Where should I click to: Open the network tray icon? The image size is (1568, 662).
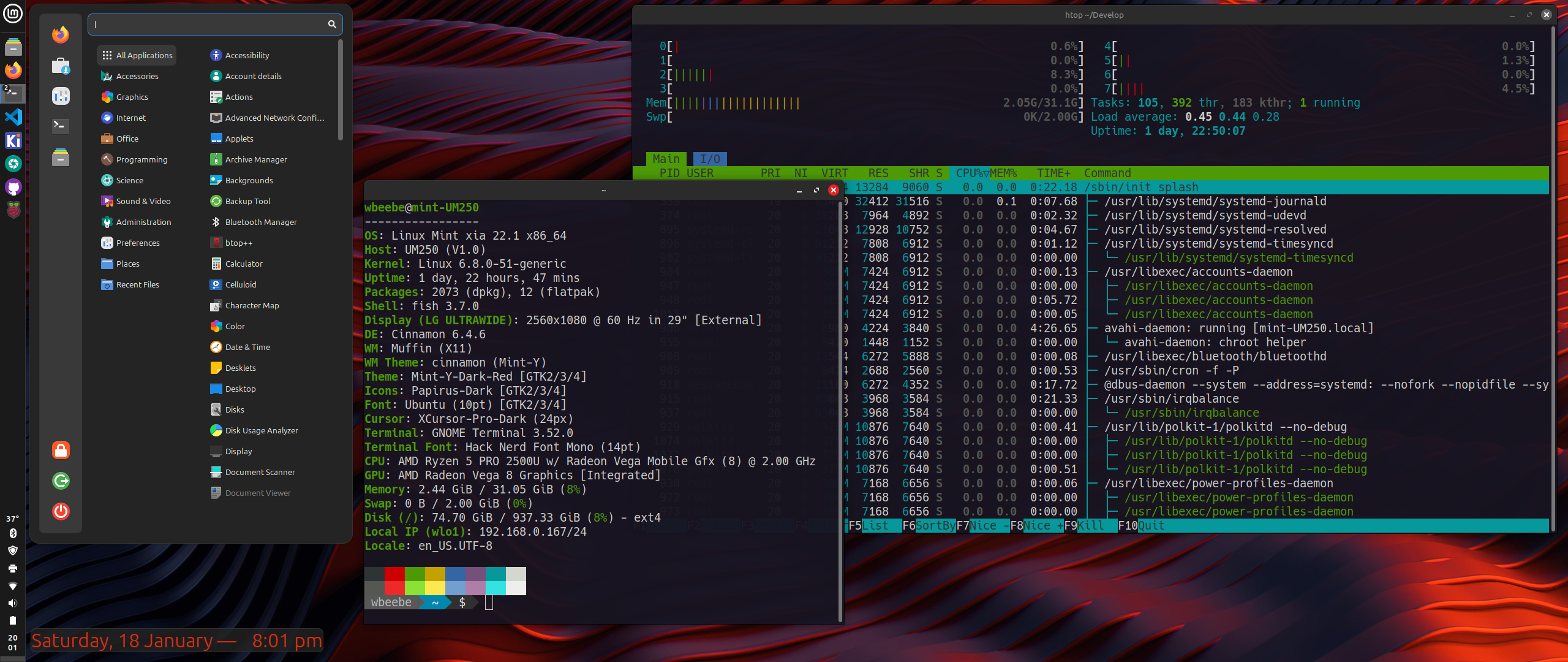click(x=13, y=586)
